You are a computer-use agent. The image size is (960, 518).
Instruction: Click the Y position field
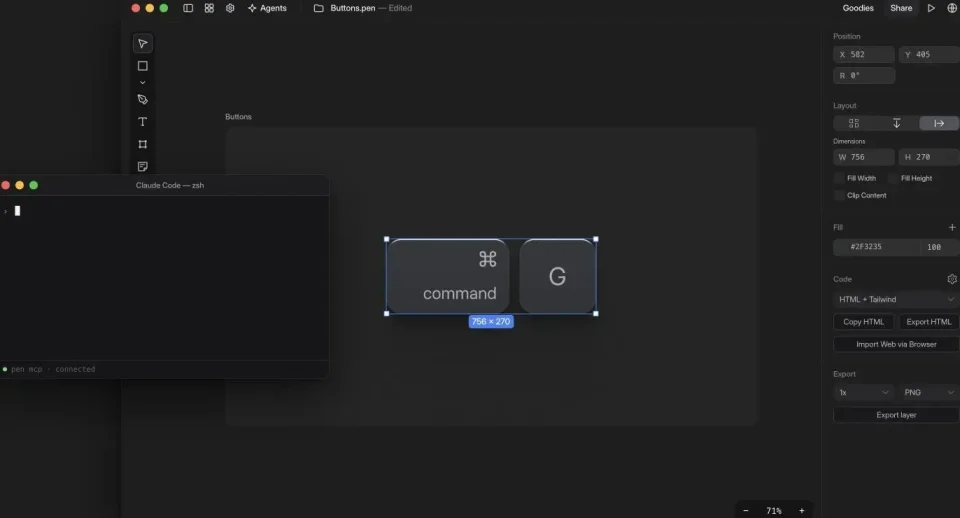tap(929, 54)
